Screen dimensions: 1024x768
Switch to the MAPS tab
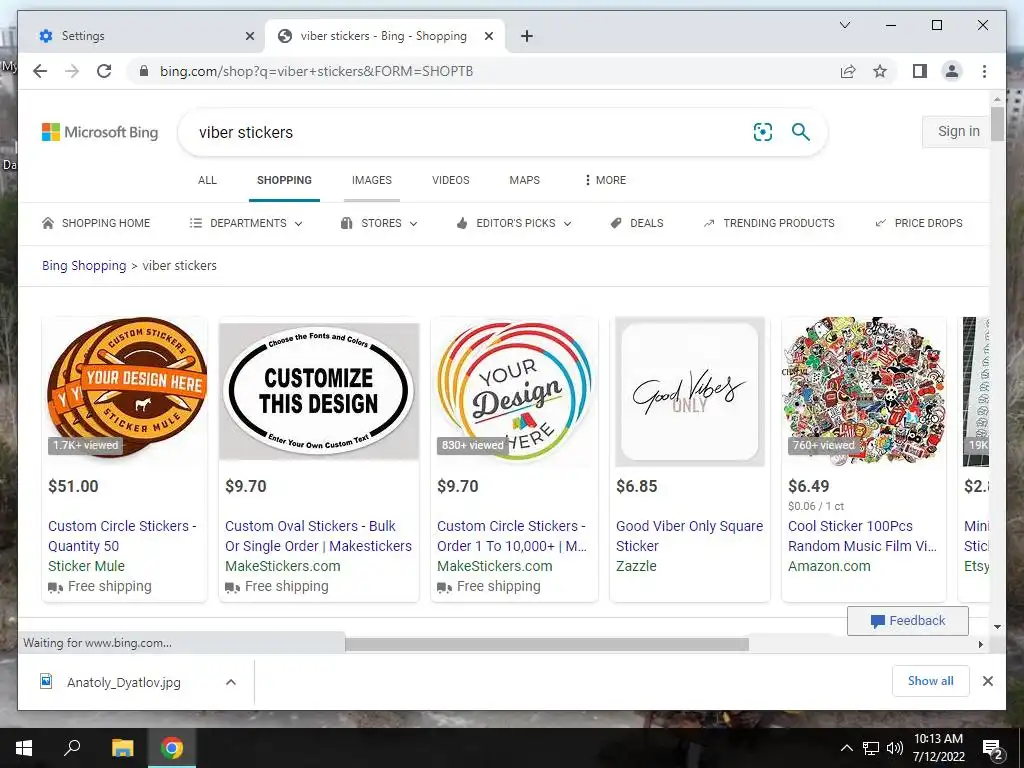click(524, 180)
